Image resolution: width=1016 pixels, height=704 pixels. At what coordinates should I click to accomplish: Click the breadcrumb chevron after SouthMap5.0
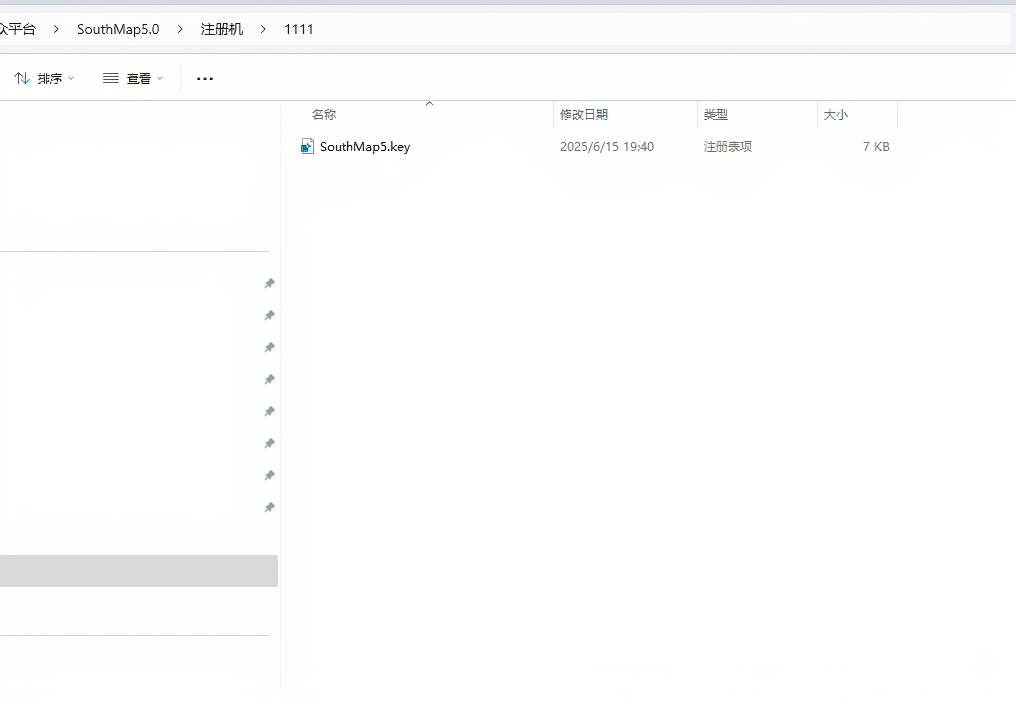pos(178,29)
